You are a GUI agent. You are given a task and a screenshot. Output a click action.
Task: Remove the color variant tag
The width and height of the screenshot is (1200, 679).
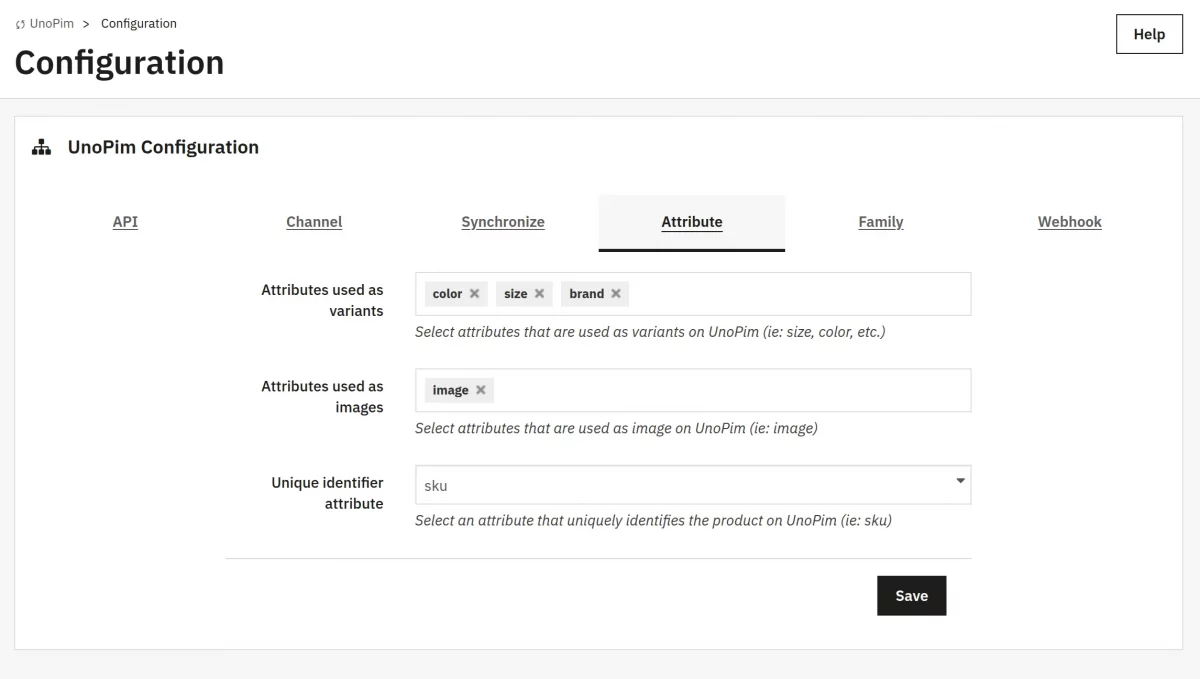click(x=474, y=294)
